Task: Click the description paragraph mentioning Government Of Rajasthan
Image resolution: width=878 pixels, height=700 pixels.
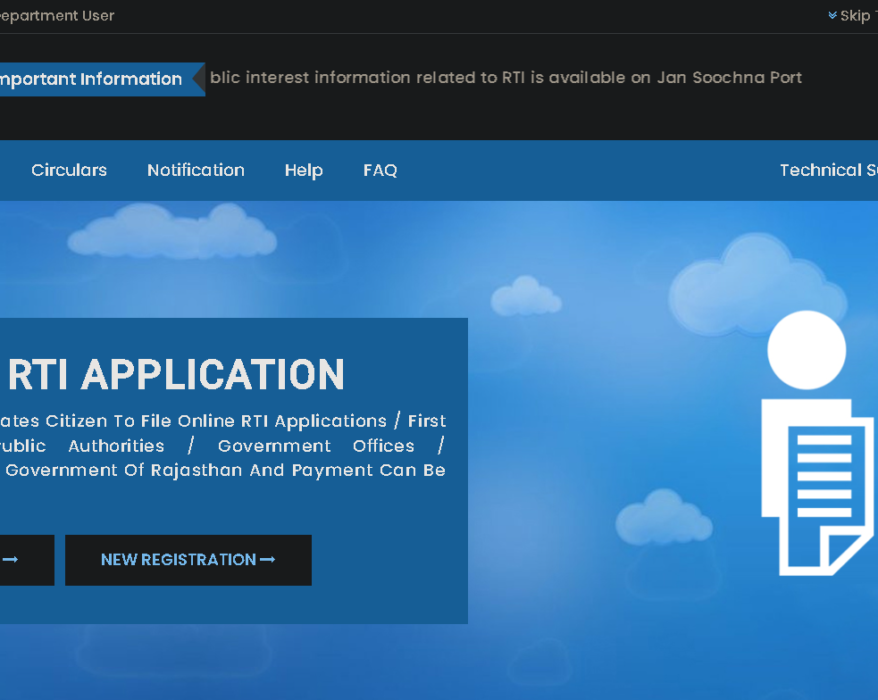Action: point(225,446)
